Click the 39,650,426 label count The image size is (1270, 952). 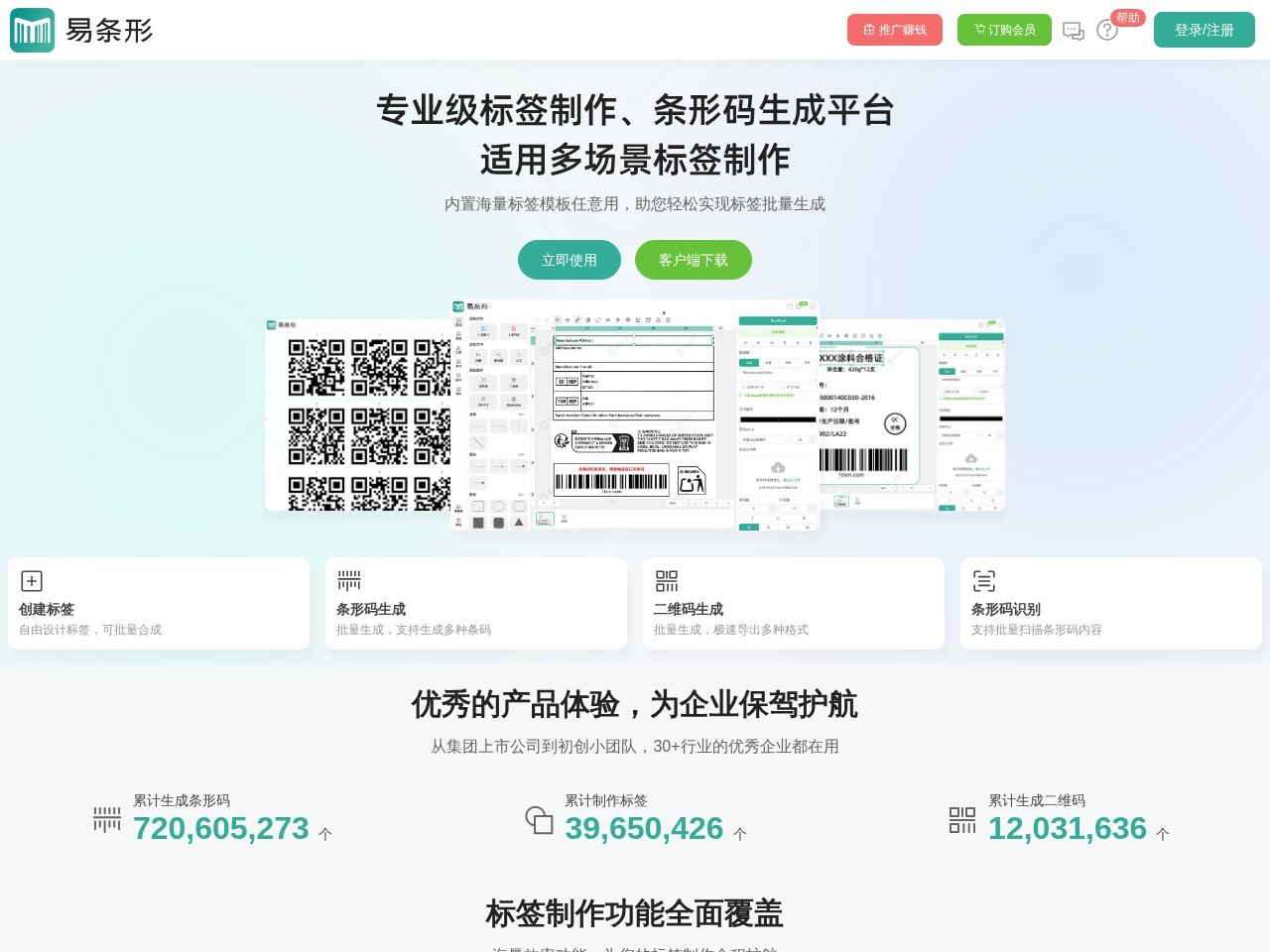click(644, 828)
